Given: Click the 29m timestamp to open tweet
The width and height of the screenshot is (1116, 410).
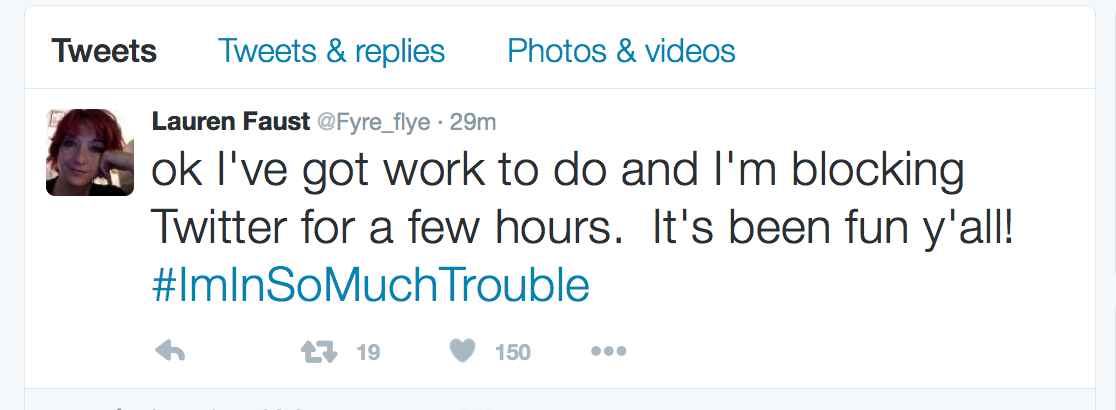Looking at the screenshot, I should (x=474, y=122).
